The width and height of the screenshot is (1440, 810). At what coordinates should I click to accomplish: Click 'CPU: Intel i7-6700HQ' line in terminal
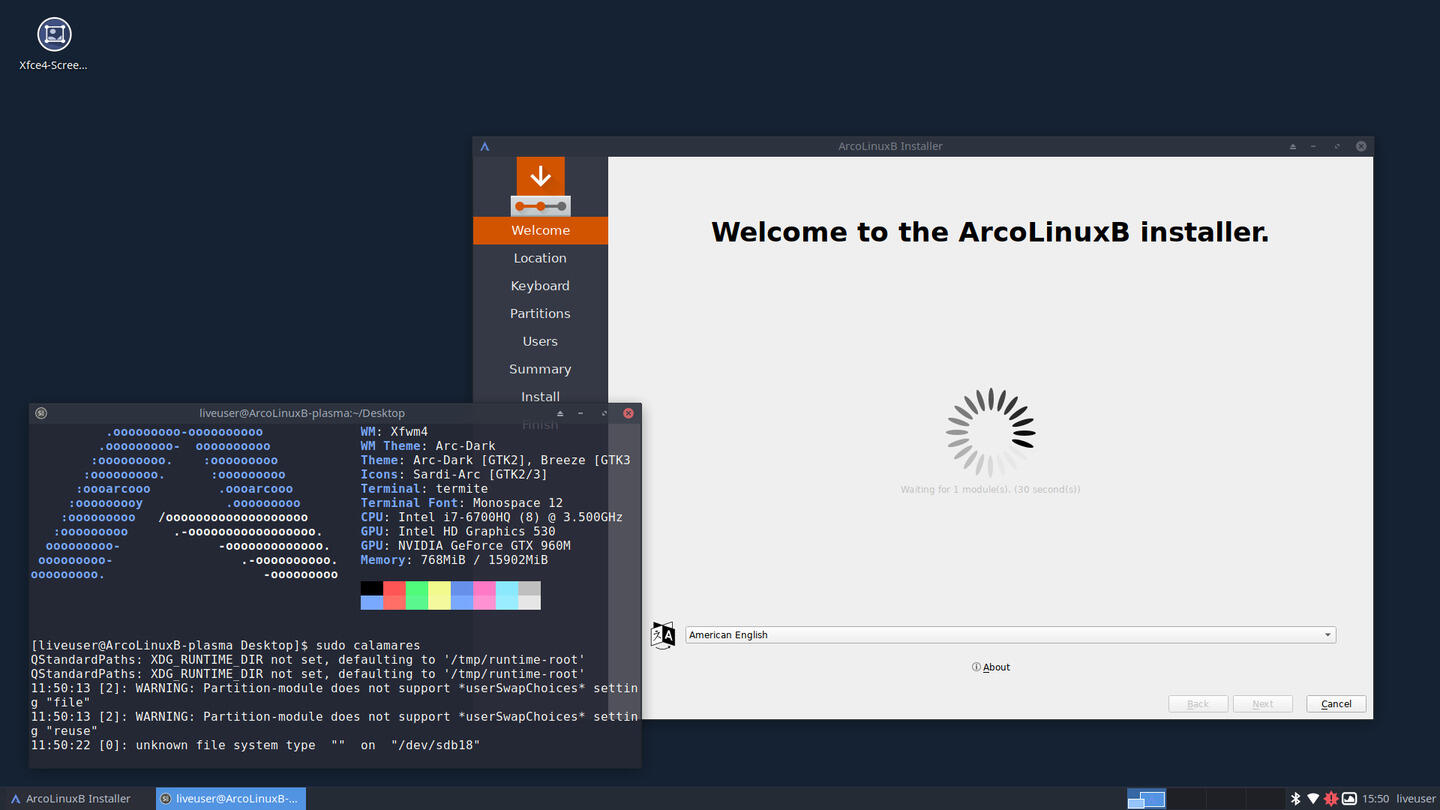click(492, 517)
